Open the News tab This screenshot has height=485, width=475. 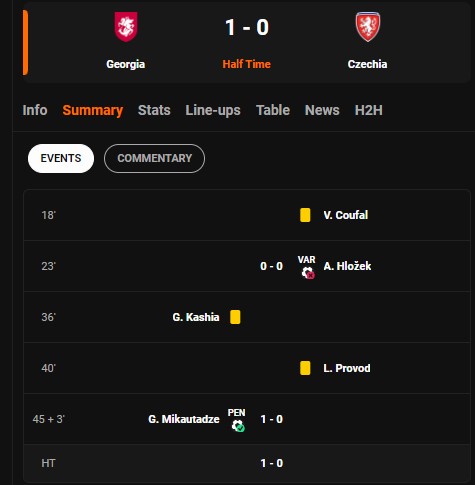click(322, 110)
